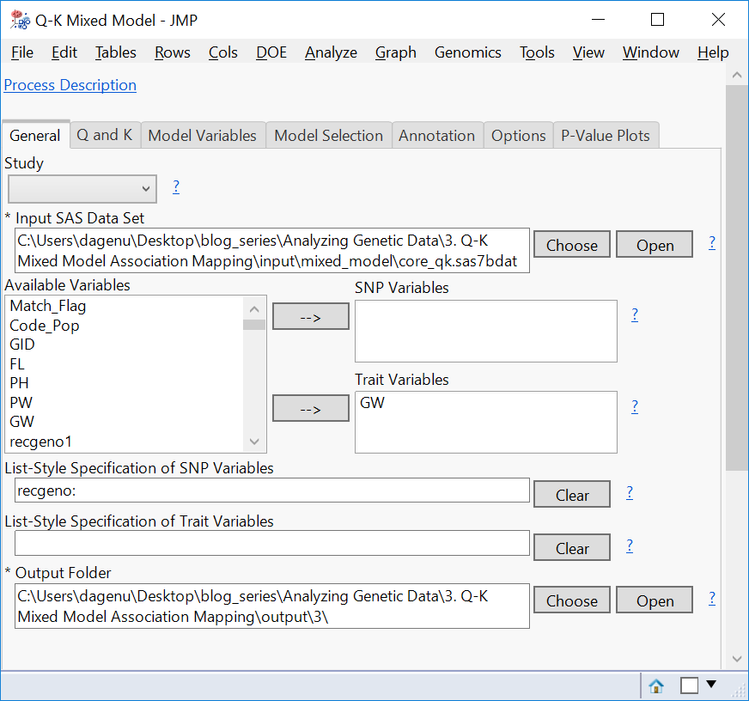Switch to the Q and K tab
This screenshot has width=749, height=701.
pyautogui.click(x=105, y=135)
